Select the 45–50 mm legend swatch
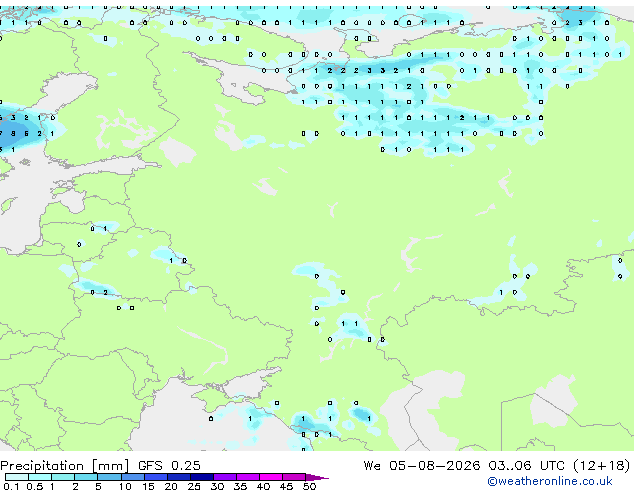Screen dimensions: 634x490 (x=294, y=477)
